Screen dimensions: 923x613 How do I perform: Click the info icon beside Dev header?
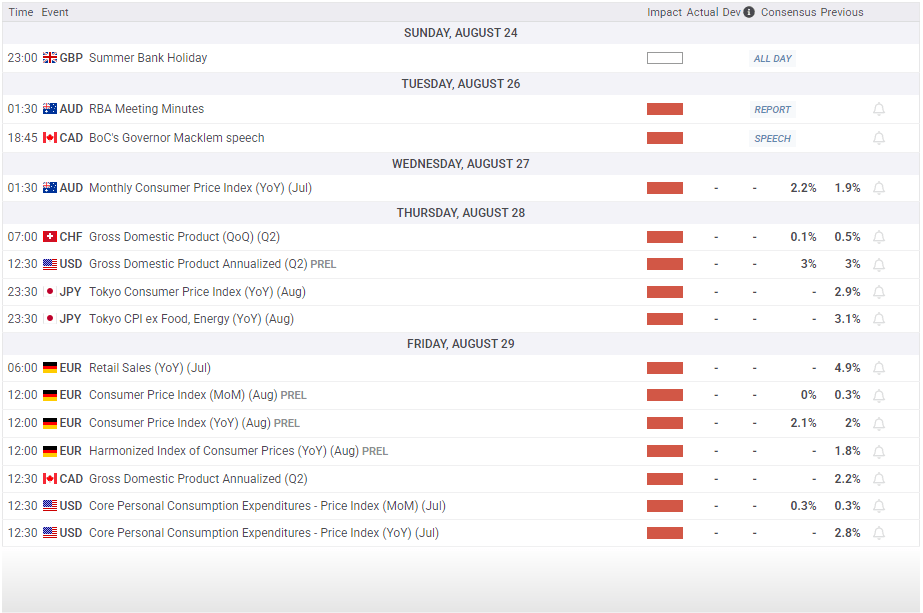coord(749,12)
